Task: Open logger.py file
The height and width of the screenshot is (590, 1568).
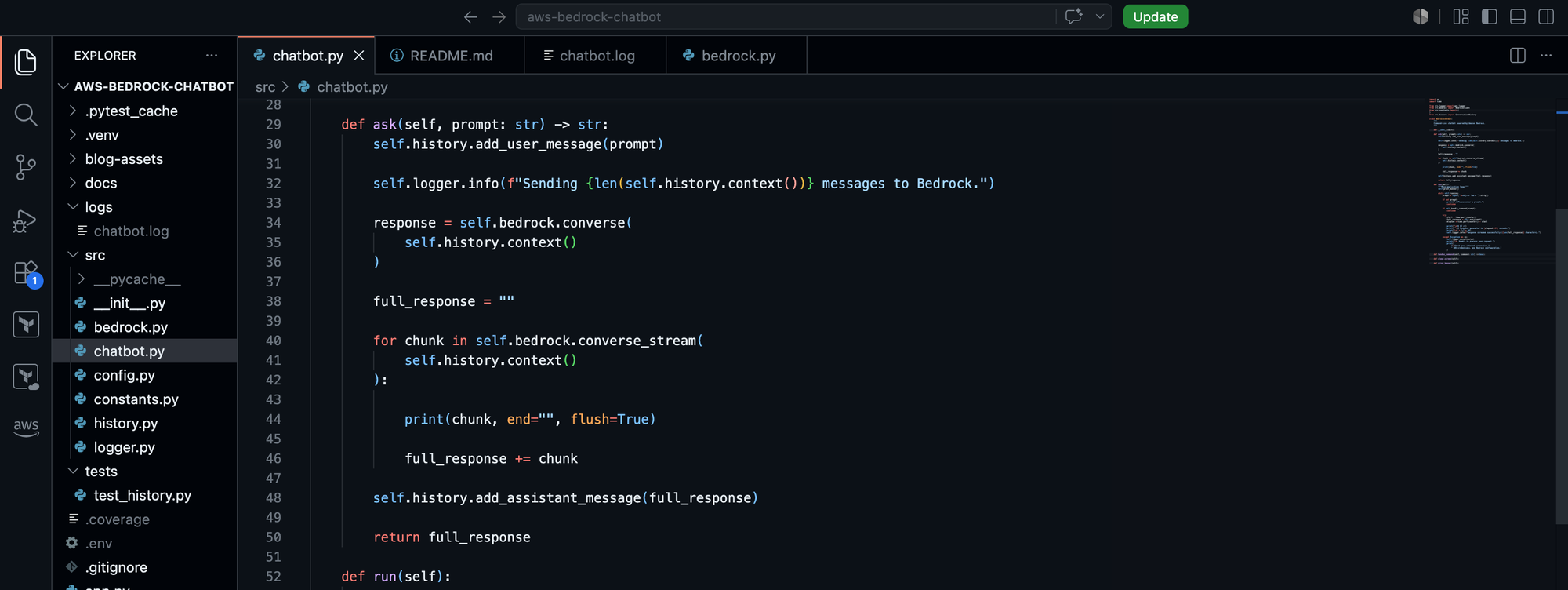Action: 145,447
